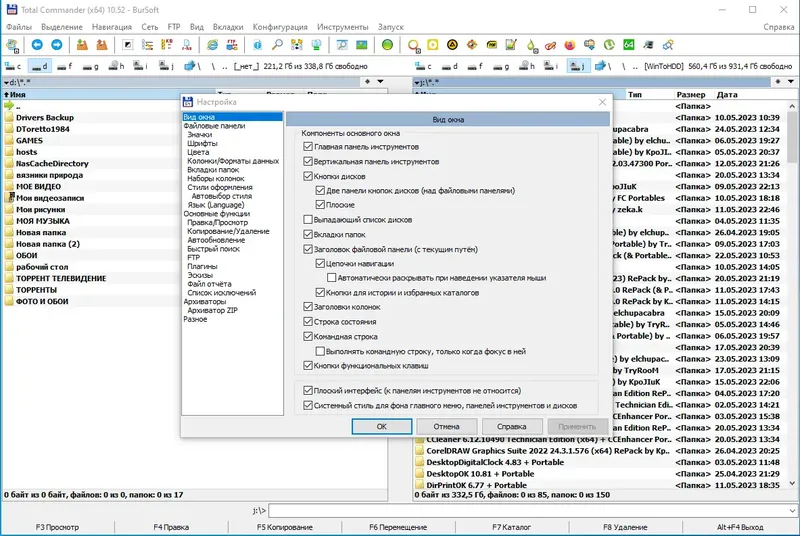Viewport: 800px width, 536px height.
Task: Open left panel favorites asterisk button
Action: (x=368, y=82)
